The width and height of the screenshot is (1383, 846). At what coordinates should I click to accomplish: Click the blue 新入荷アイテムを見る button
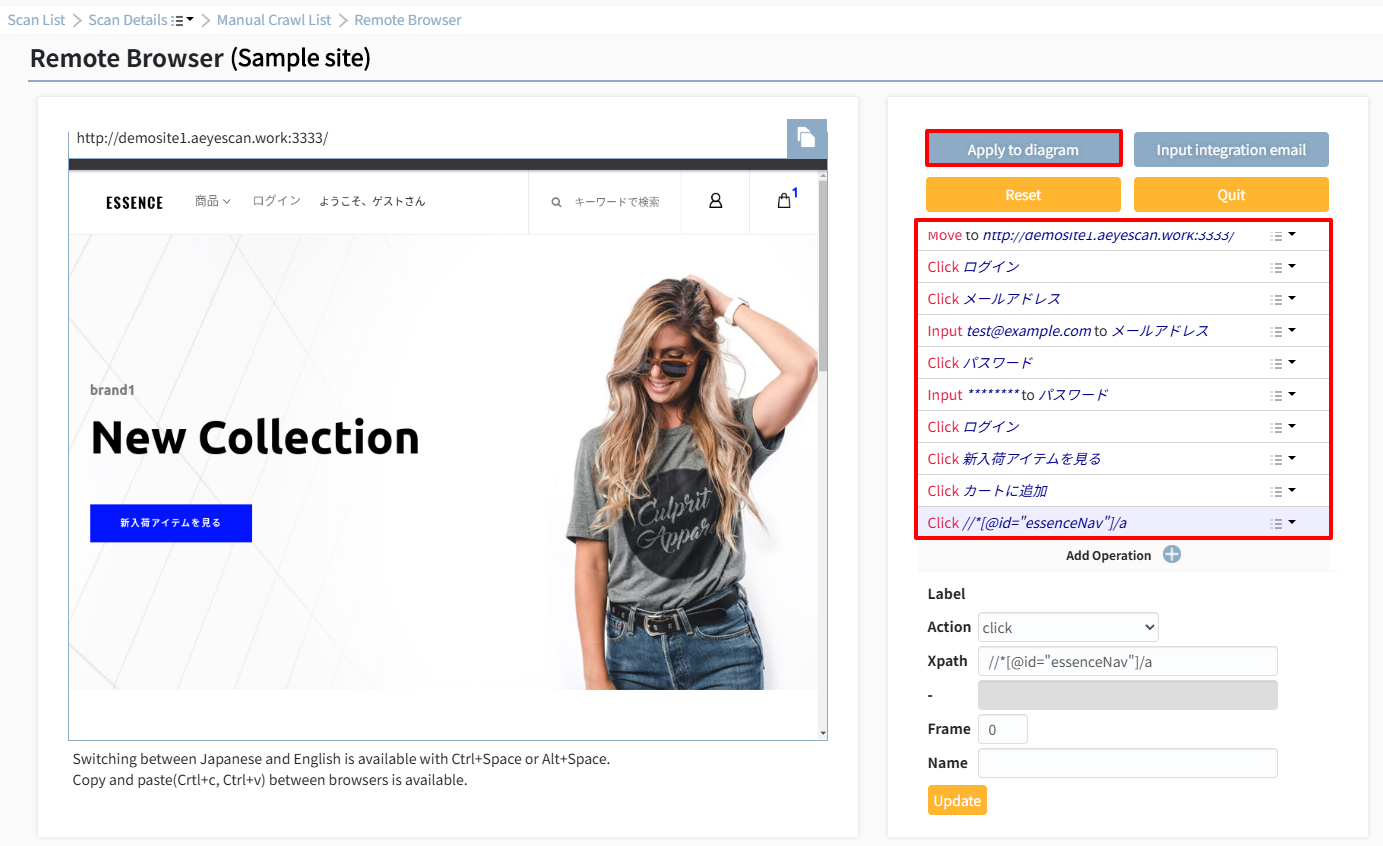point(171,523)
